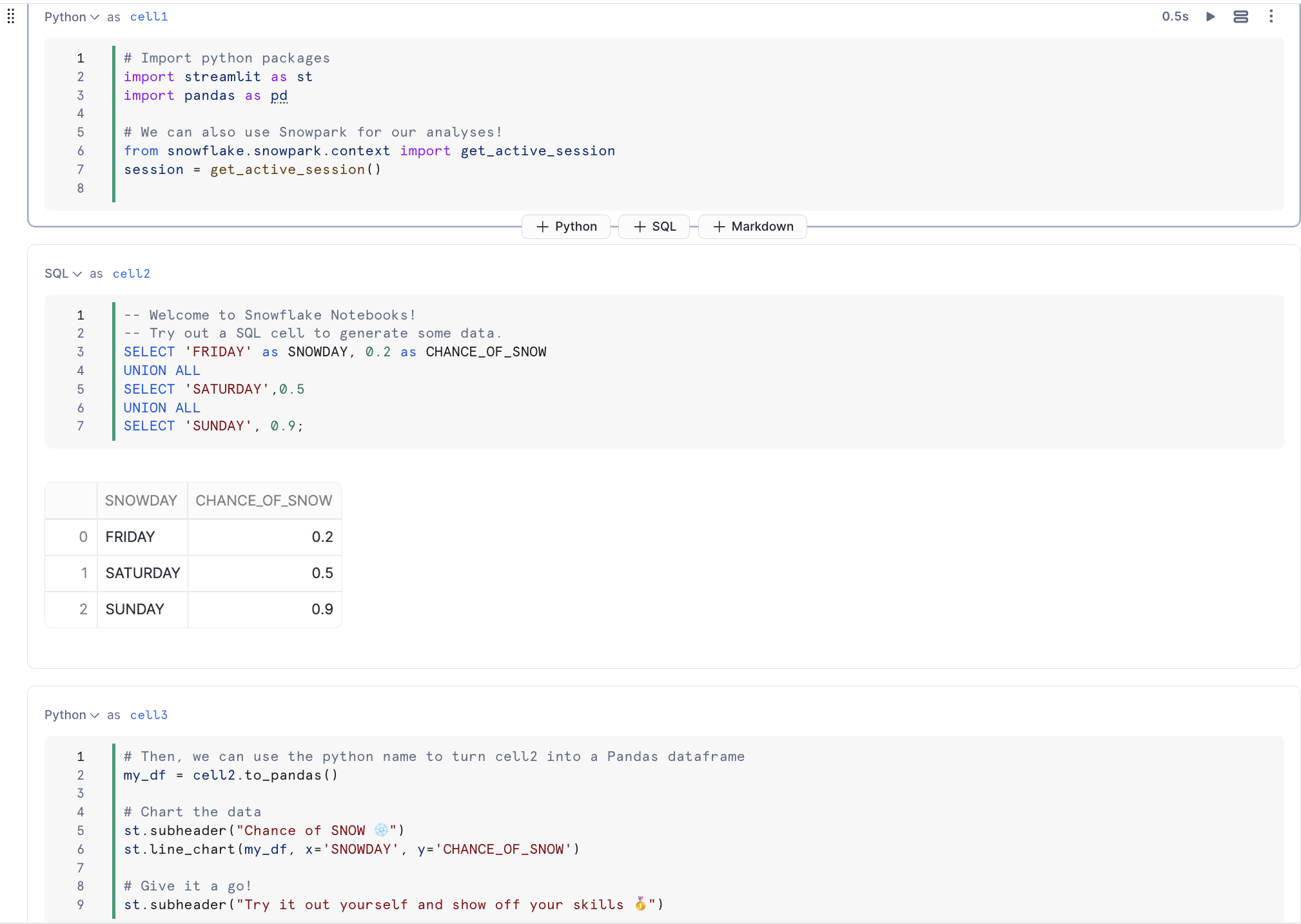
Task: Run cell1 with the play icon
Action: pyautogui.click(x=1210, y=17)
